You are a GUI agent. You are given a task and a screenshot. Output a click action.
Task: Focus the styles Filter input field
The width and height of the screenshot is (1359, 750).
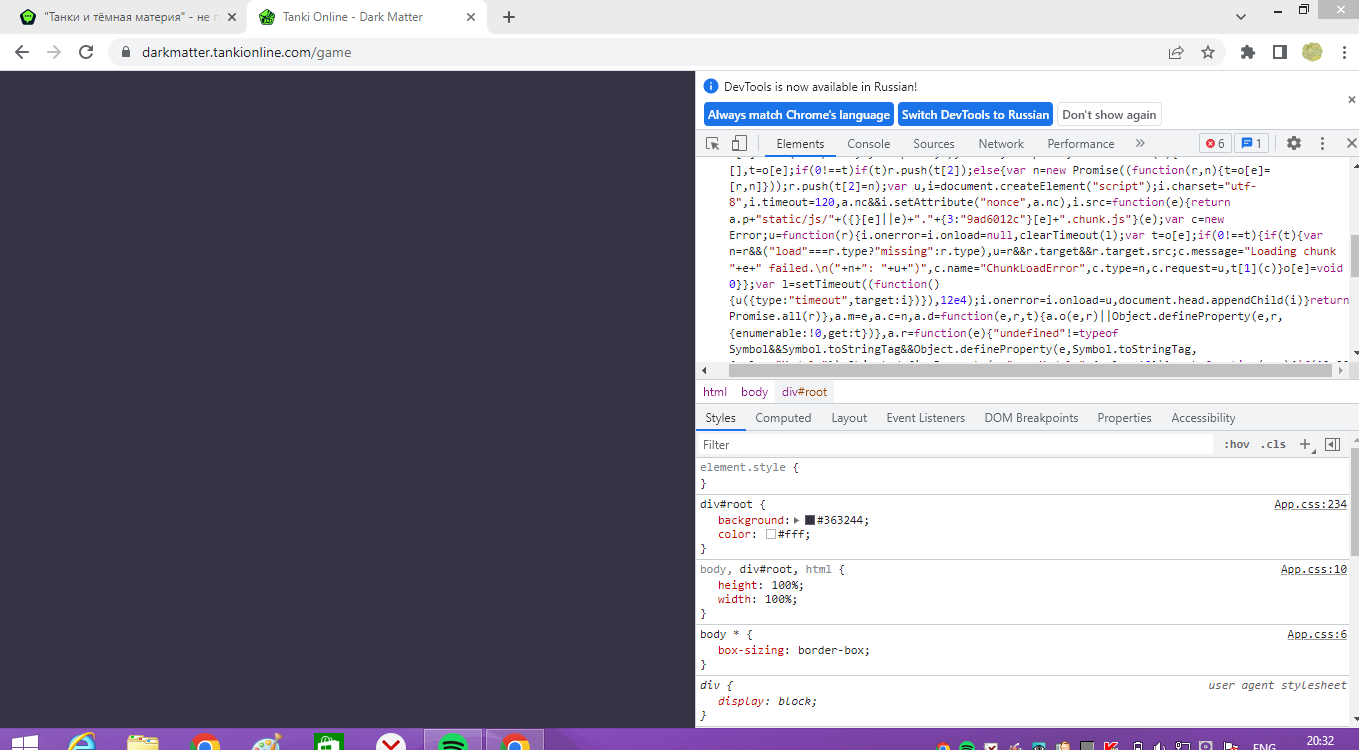point(955,444)
